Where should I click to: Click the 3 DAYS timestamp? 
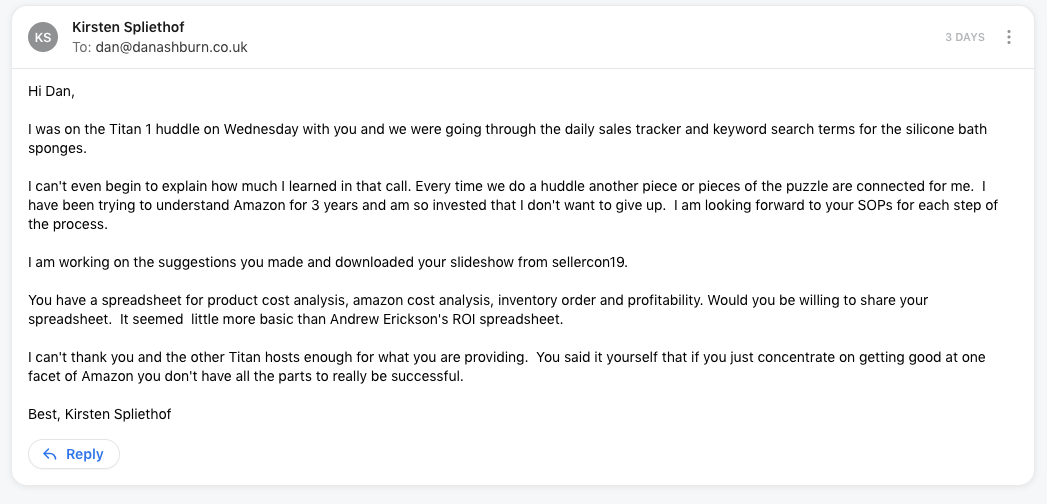964,37
